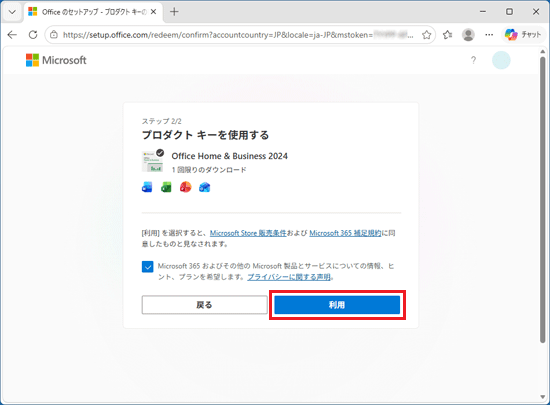Click the Word app icon
The height and width of the screenshot is (405, 550).
pyautogui.click(x=147, y=187)
